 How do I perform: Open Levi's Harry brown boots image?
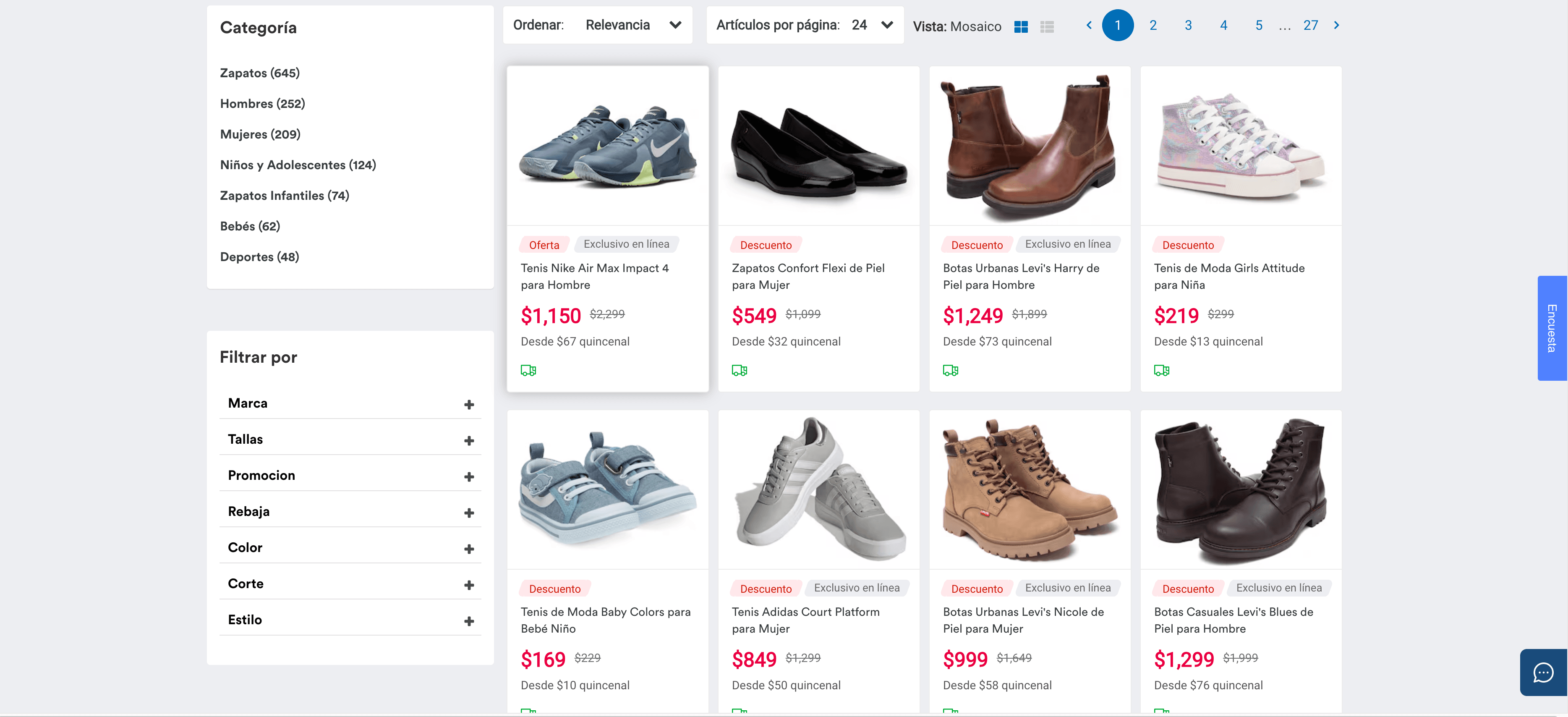click(x=1030, y=146)
